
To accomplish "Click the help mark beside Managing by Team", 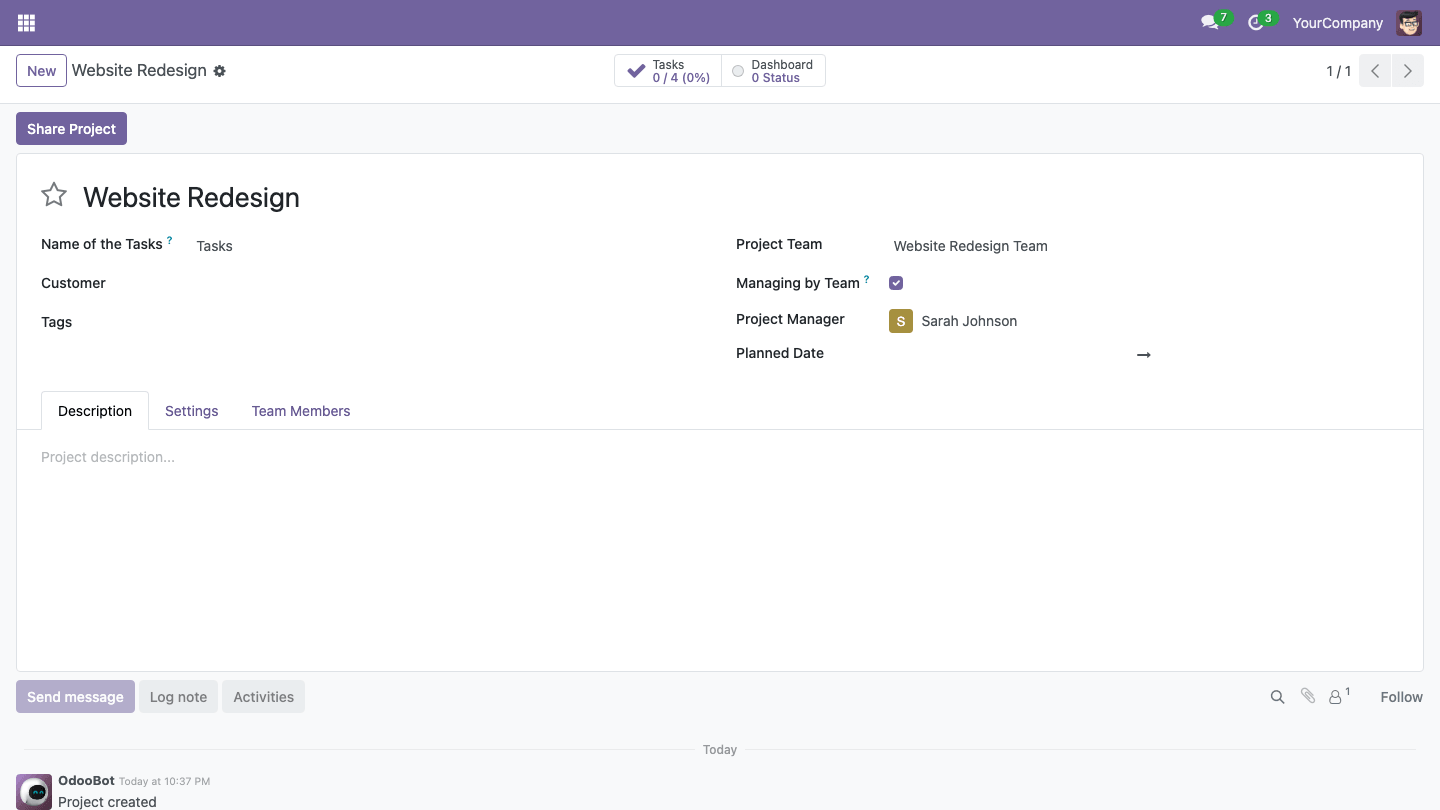I will pyautogui.click(x=866, y=279).
